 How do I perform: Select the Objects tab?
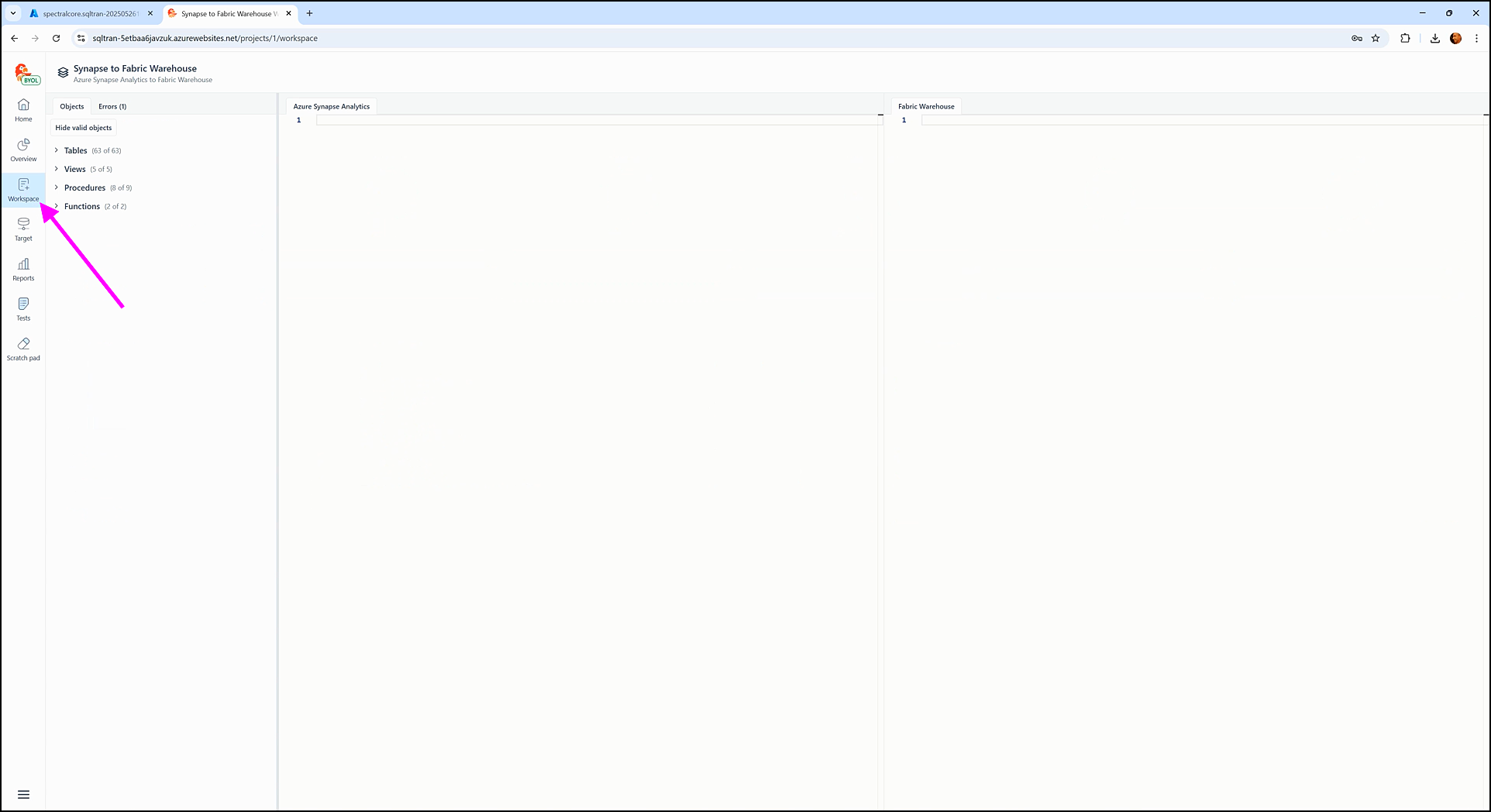point(72,106)
